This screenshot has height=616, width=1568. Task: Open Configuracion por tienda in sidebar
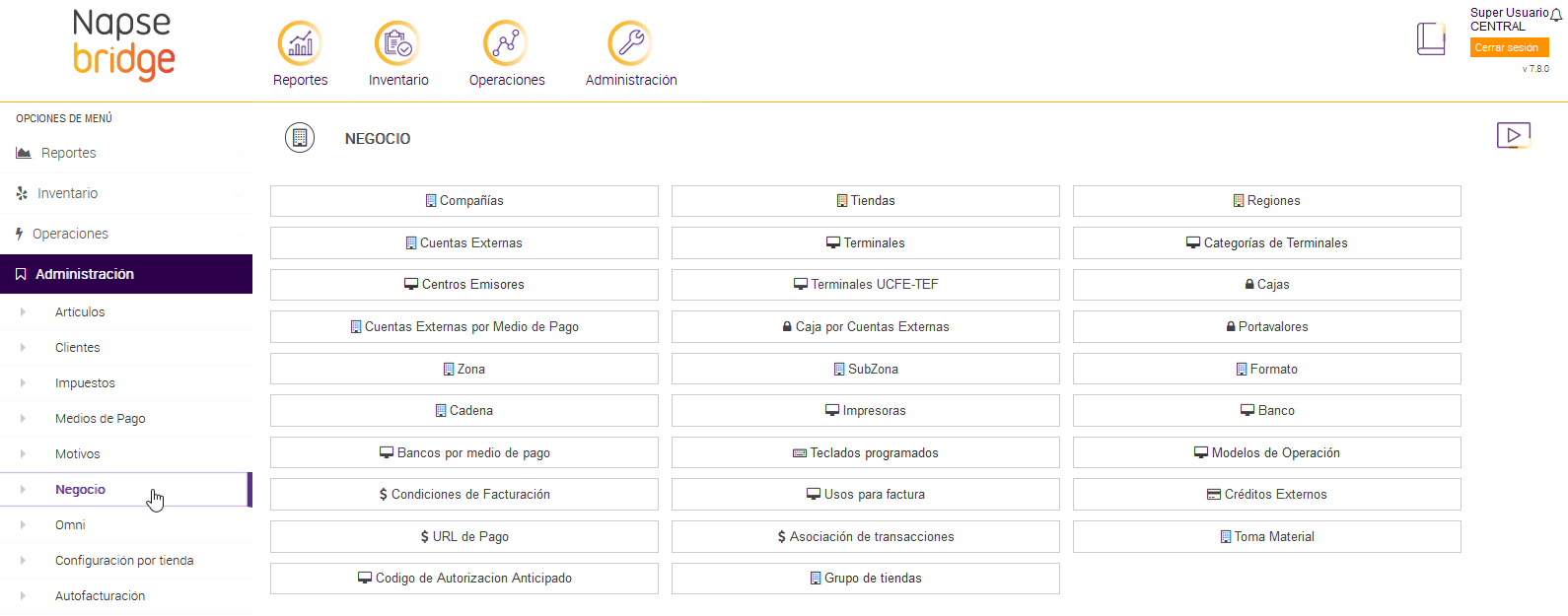pyautogui.click(x=124, y=561)
